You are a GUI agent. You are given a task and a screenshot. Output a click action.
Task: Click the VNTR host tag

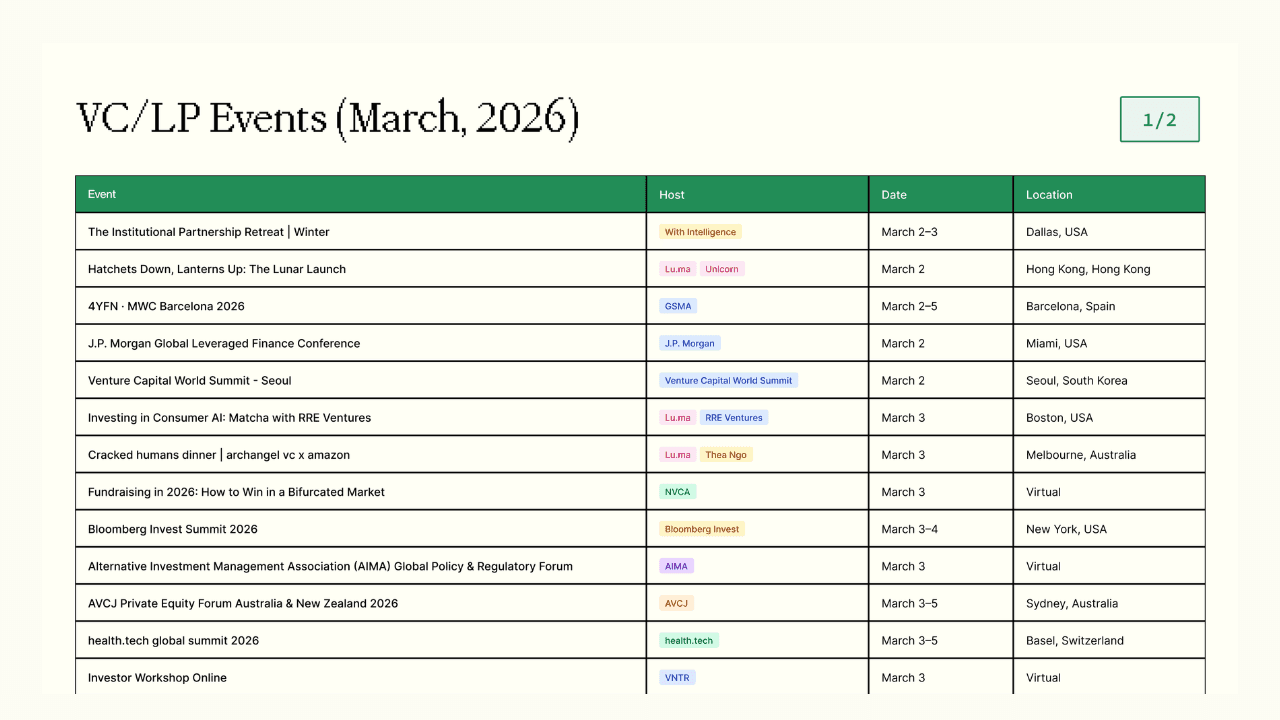677,677
